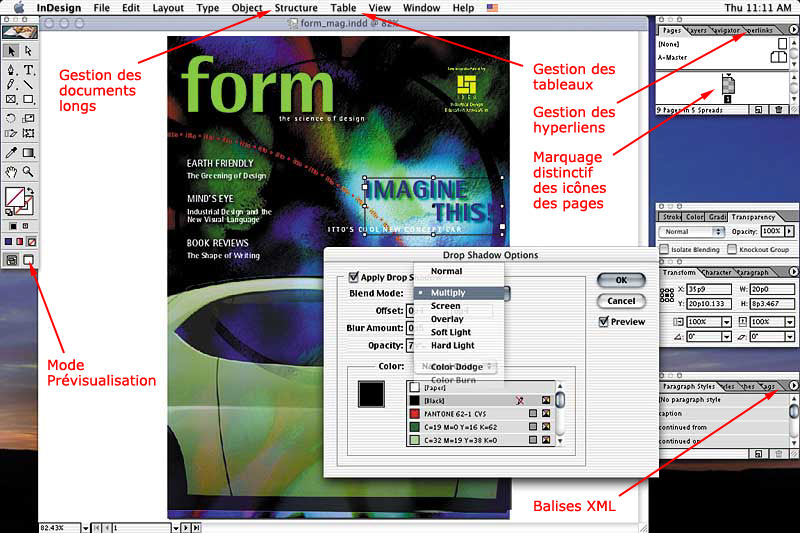Click Cancel in Drop Shadow Options

(621, 301)
